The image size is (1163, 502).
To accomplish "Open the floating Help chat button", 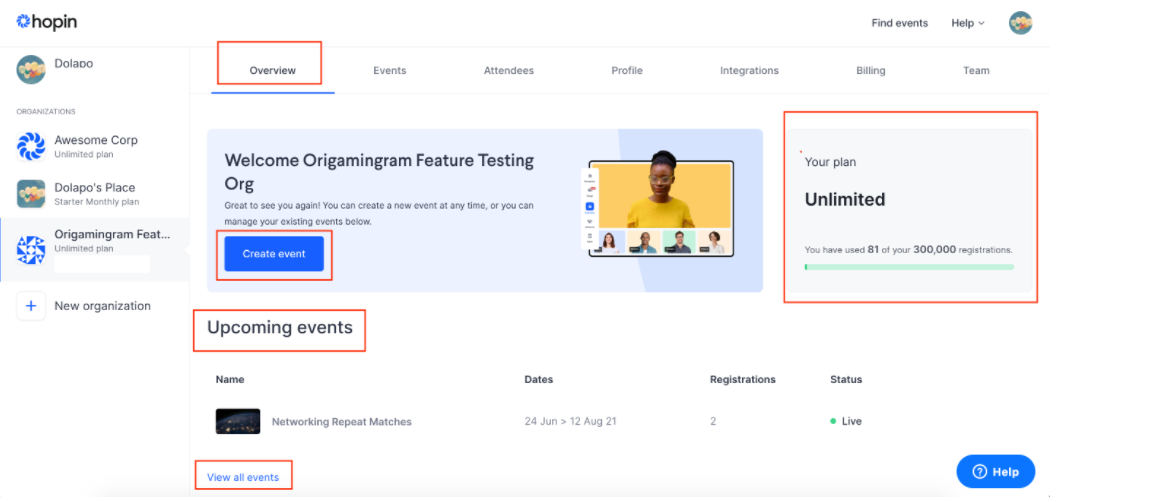I will tap(995, 471).
